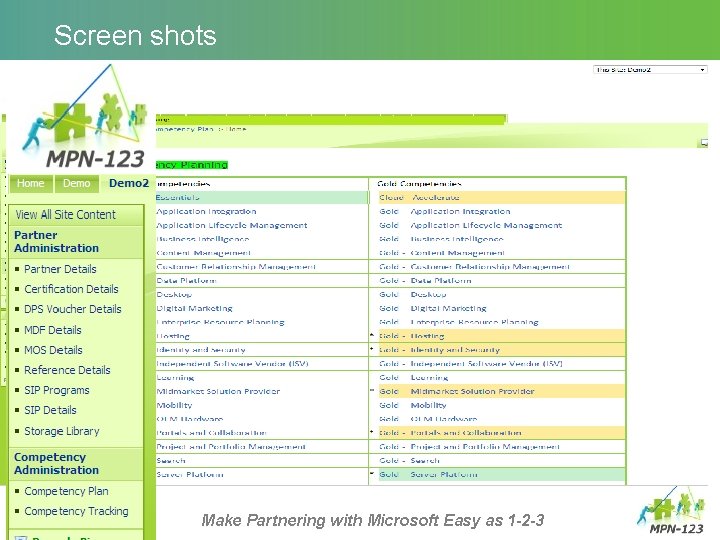Open the Partner Administration heading link
Screen dimensions: 720x540
[x=56, y=242]
